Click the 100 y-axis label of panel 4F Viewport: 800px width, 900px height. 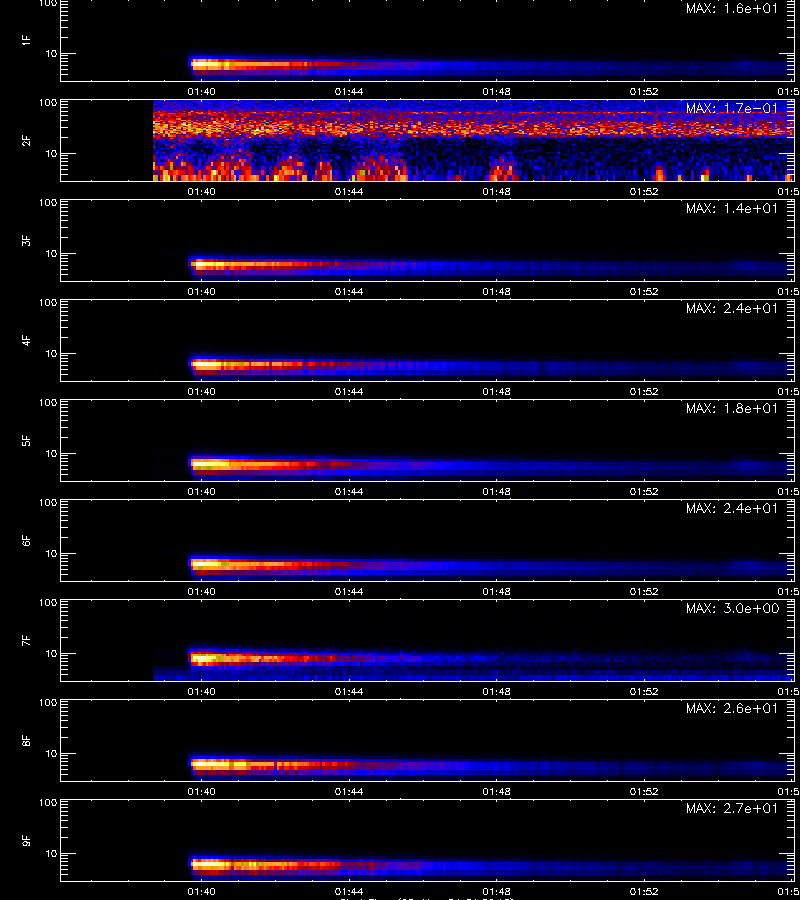click(x=48, y=302)
